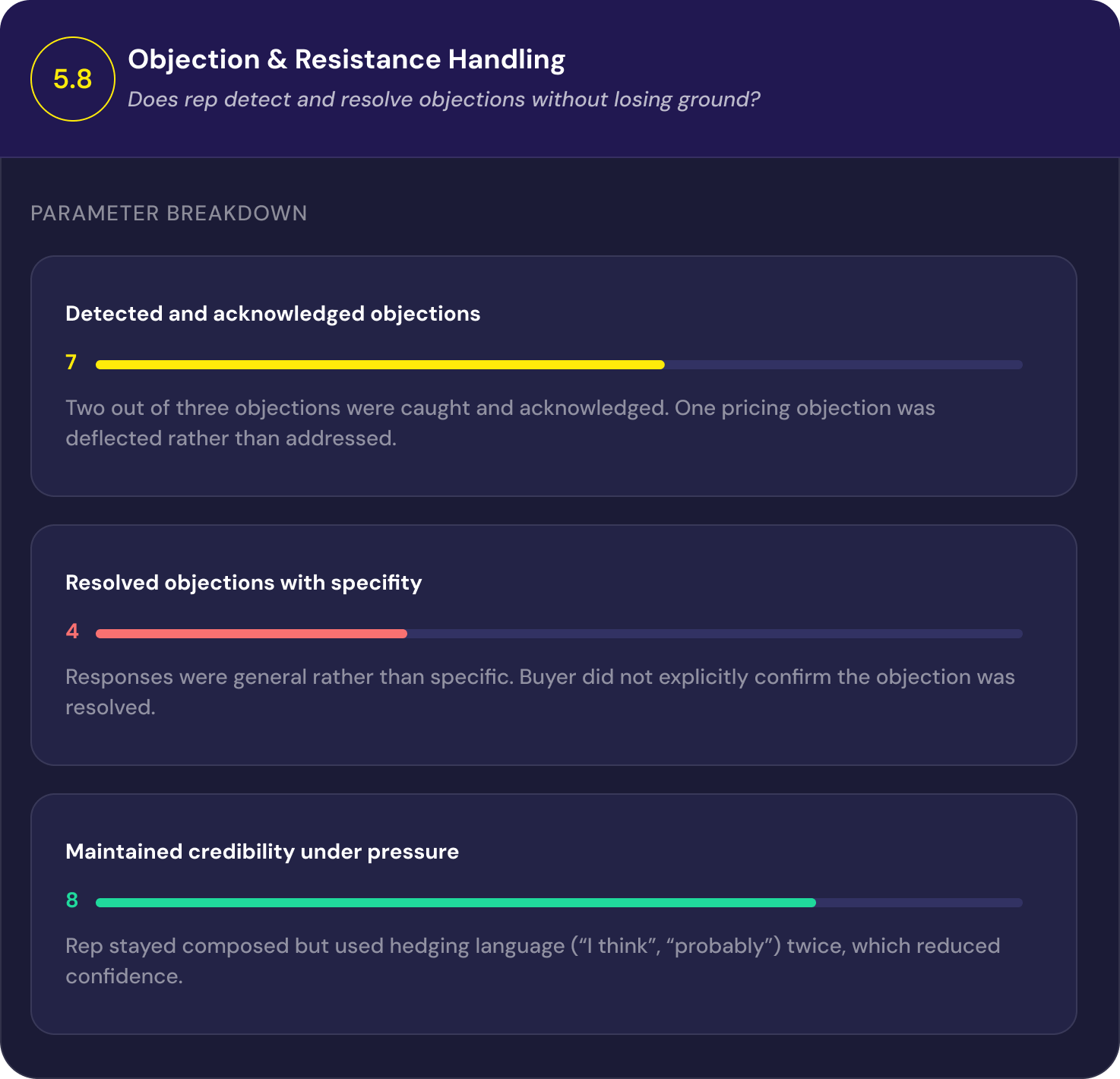Image resolution: width=1120 pixels, height=1079 pixels.
Task: Select the hedging language description text
Action: click(x=532, y=960)
